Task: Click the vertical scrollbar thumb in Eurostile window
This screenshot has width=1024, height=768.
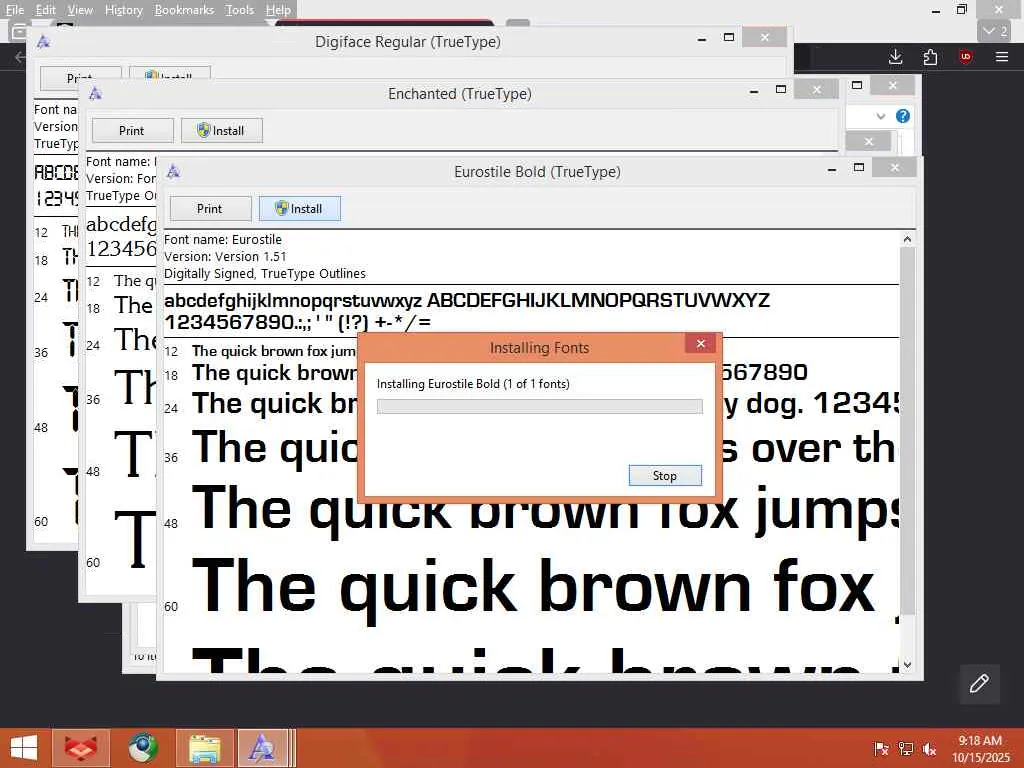Action: click(907, 431)
